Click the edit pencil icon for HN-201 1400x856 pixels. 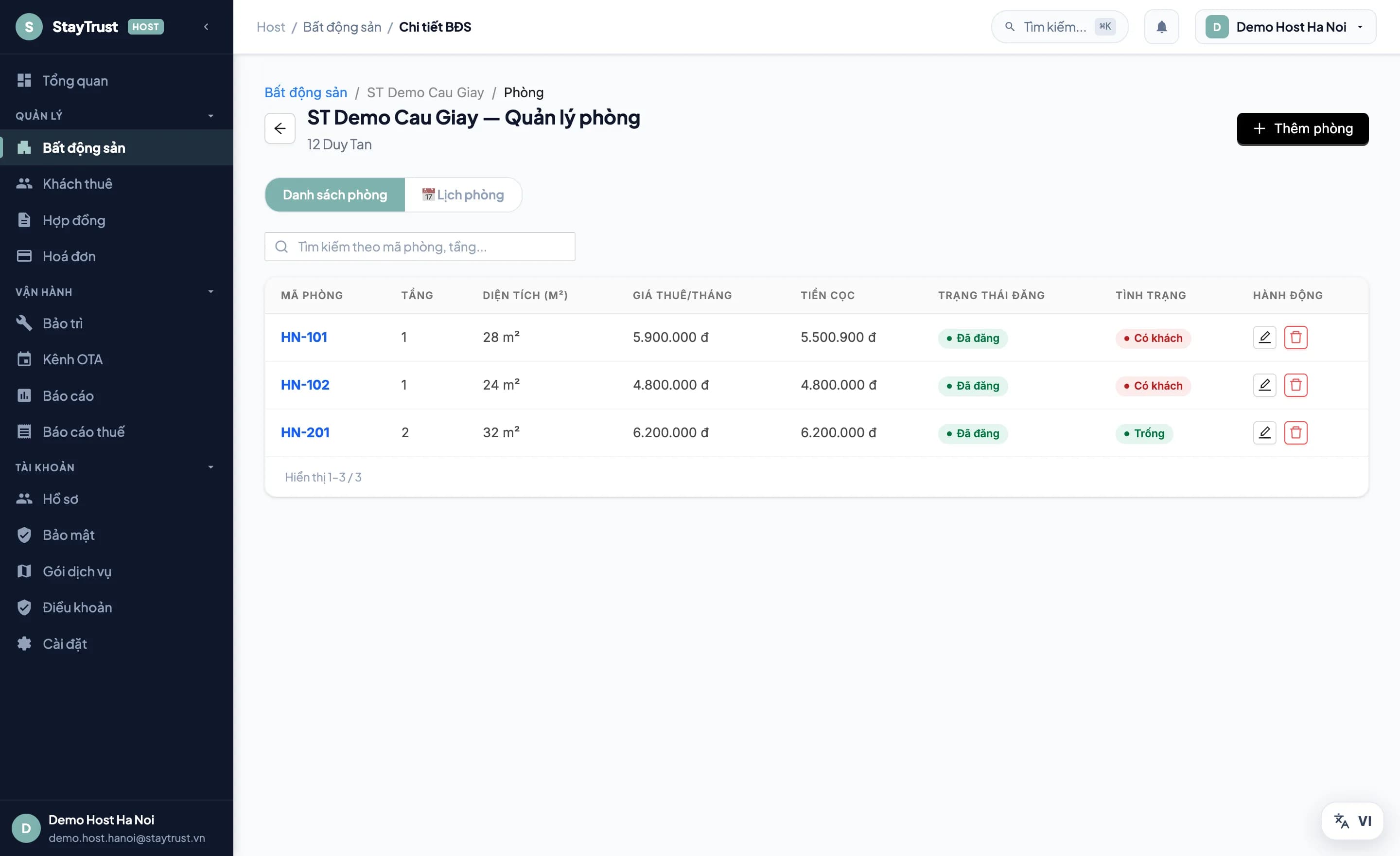[x=1264, y=433]
